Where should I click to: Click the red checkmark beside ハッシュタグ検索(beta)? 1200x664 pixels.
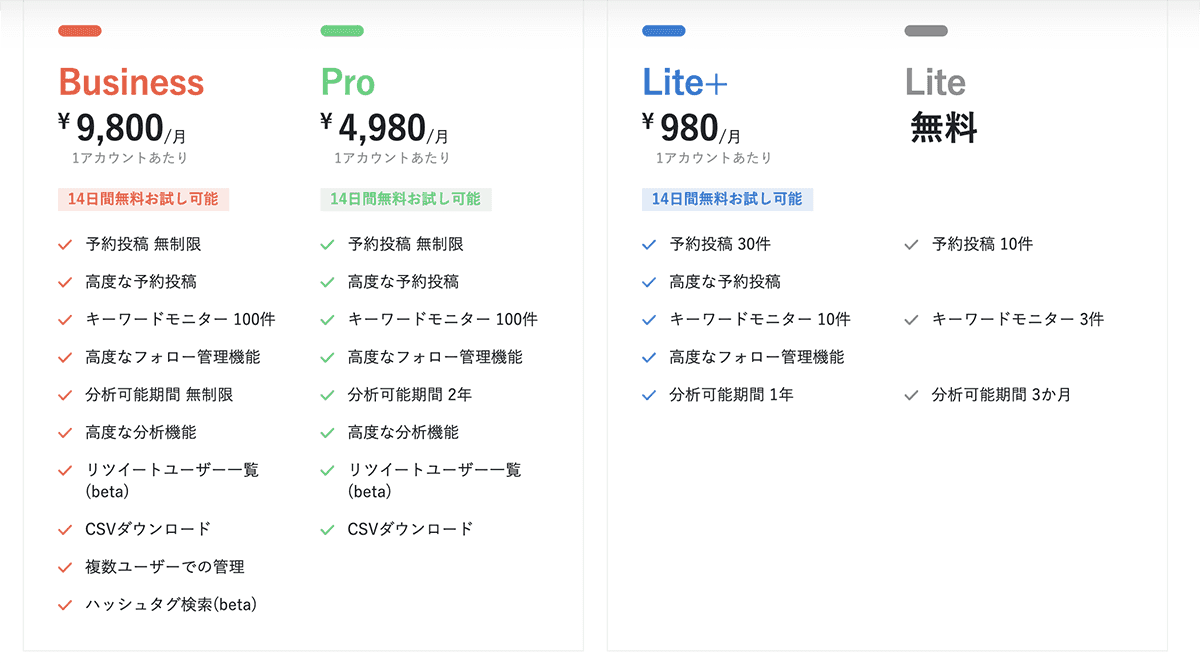point(65,605)
